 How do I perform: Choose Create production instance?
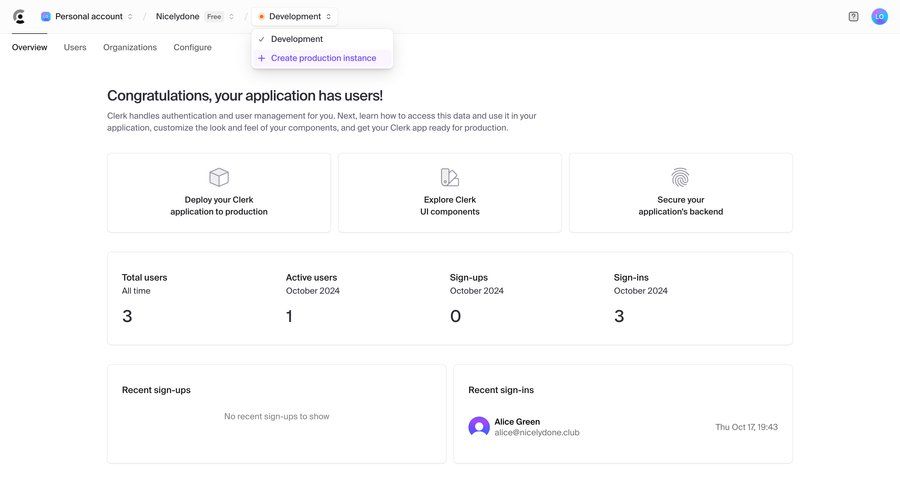tap(322, 58)
